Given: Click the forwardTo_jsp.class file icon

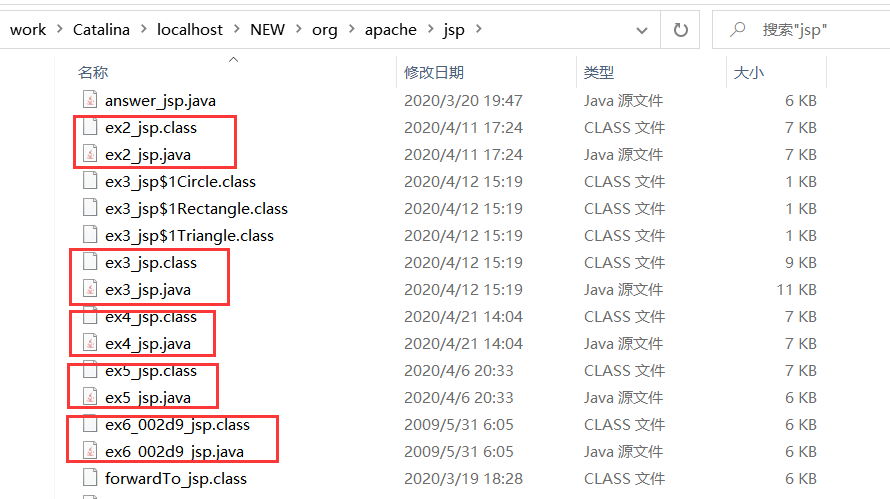Looking at the screenshot, I should point(90,478).
